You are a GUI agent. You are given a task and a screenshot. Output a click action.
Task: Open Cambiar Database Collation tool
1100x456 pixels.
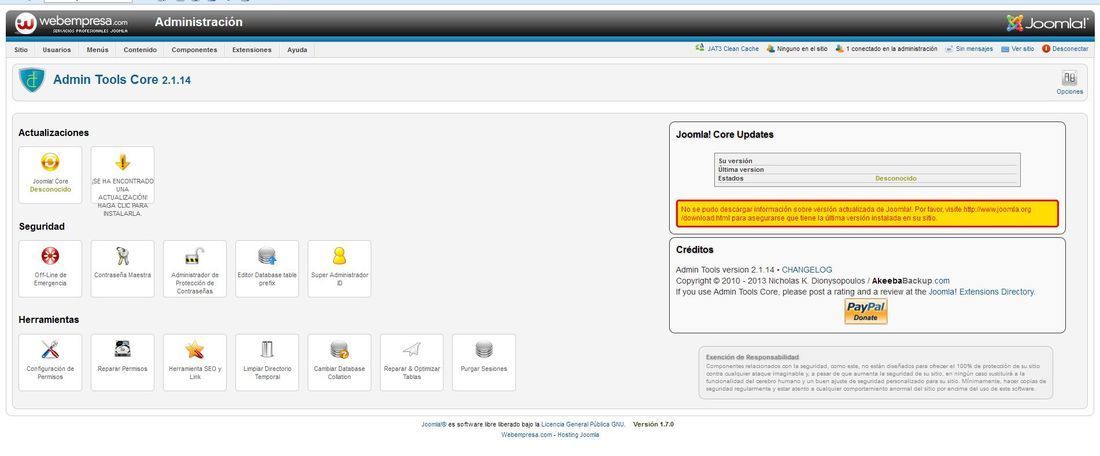pyautogui.click(x=340, y=362)
